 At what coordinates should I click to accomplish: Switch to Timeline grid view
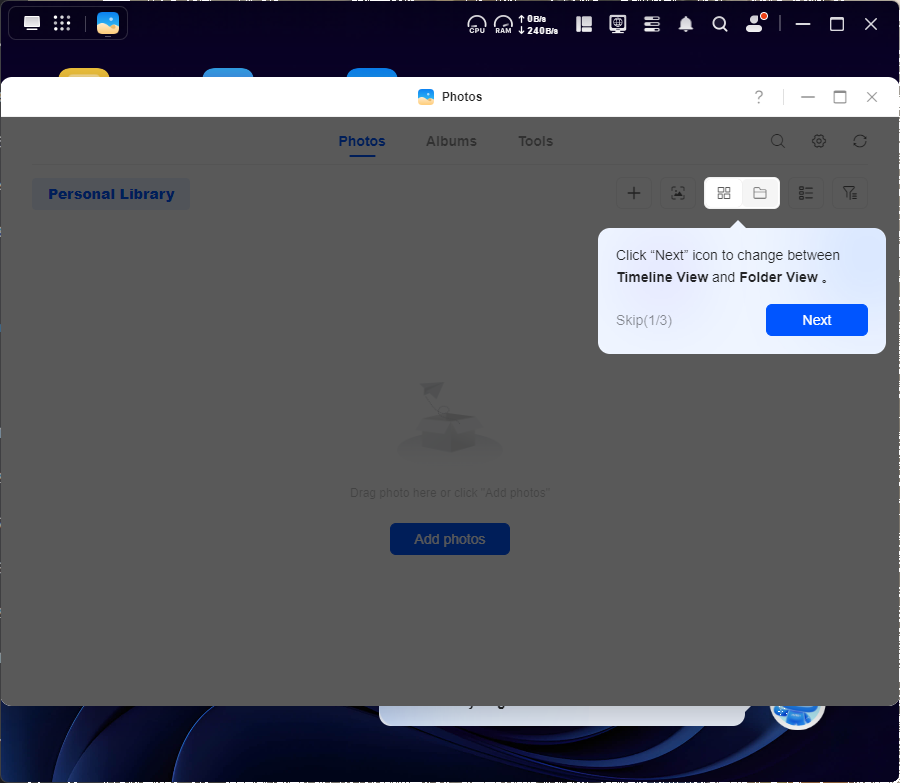[724, 193]
